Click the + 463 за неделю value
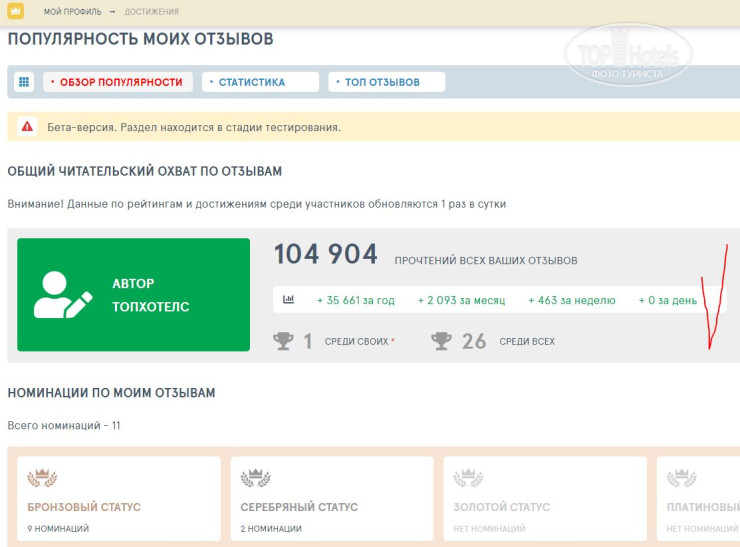Viewport: 740px width, 547px height. tap(572, 300)
